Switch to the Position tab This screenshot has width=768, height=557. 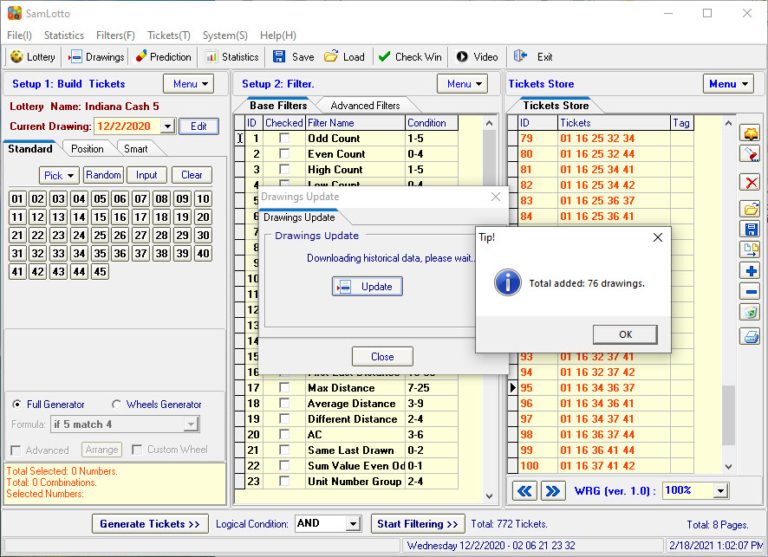pos(87,149)
